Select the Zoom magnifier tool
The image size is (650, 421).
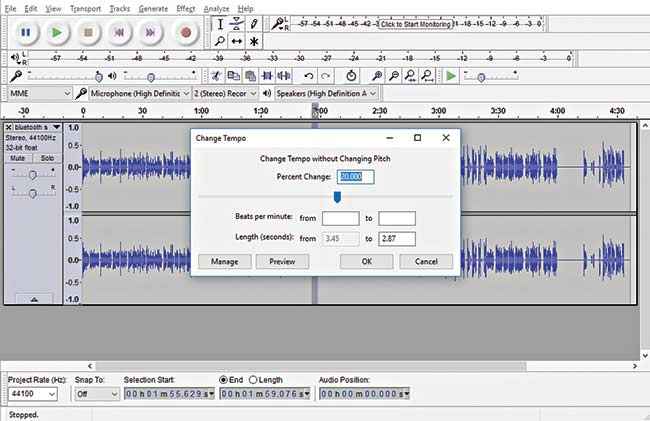tap(221, 41)
